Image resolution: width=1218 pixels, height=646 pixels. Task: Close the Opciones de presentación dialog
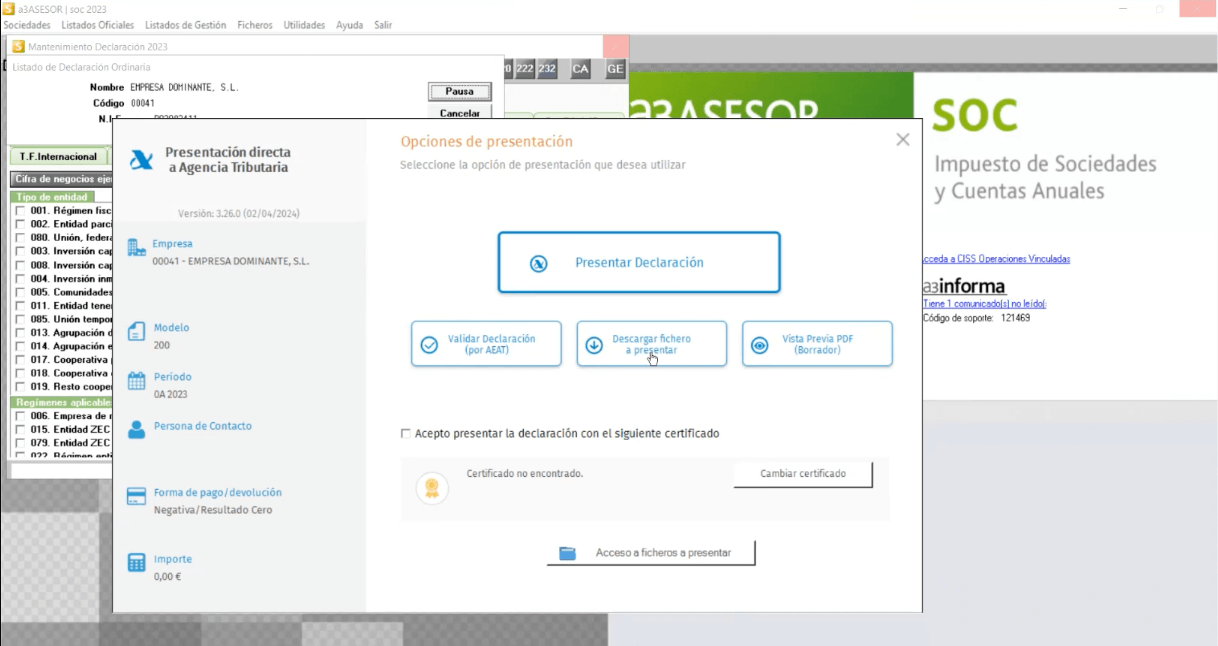point(903,140)
